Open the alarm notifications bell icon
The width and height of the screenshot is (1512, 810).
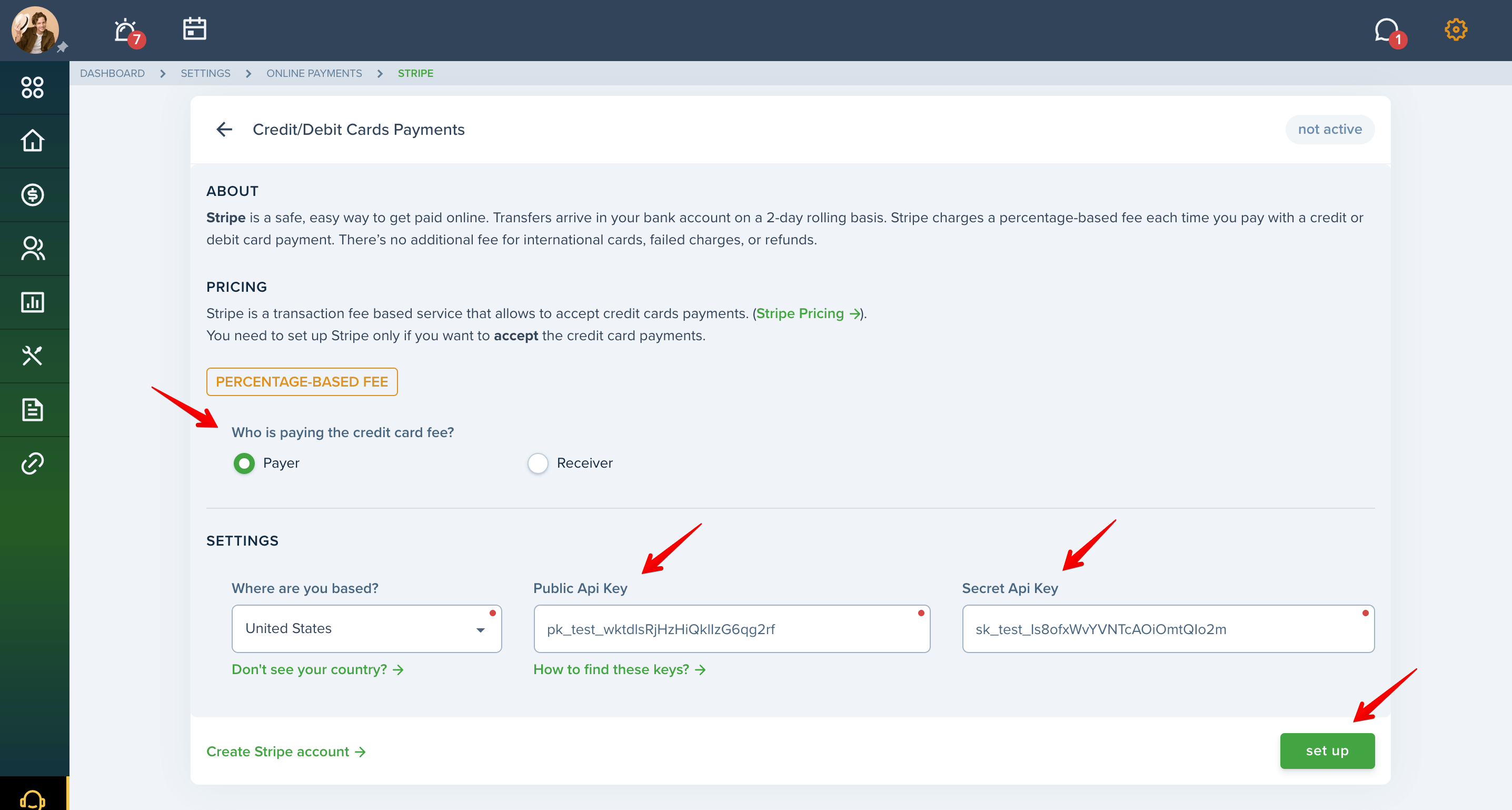click(x=126, y=31)
